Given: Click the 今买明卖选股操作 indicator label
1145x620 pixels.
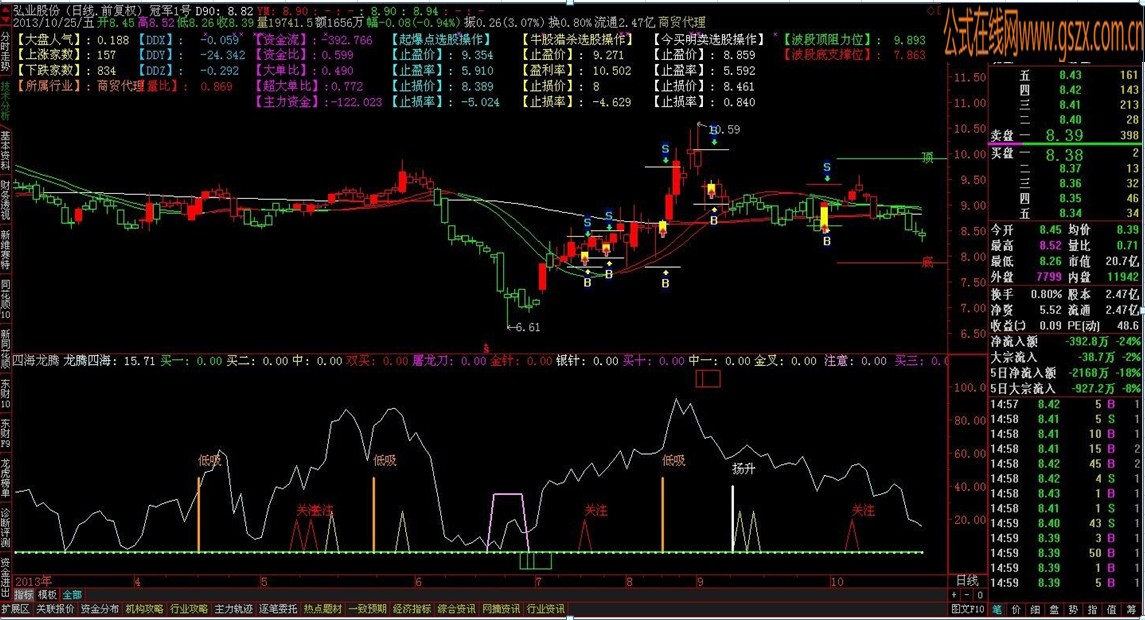Looking at the screenshot, I should [709, 39].
